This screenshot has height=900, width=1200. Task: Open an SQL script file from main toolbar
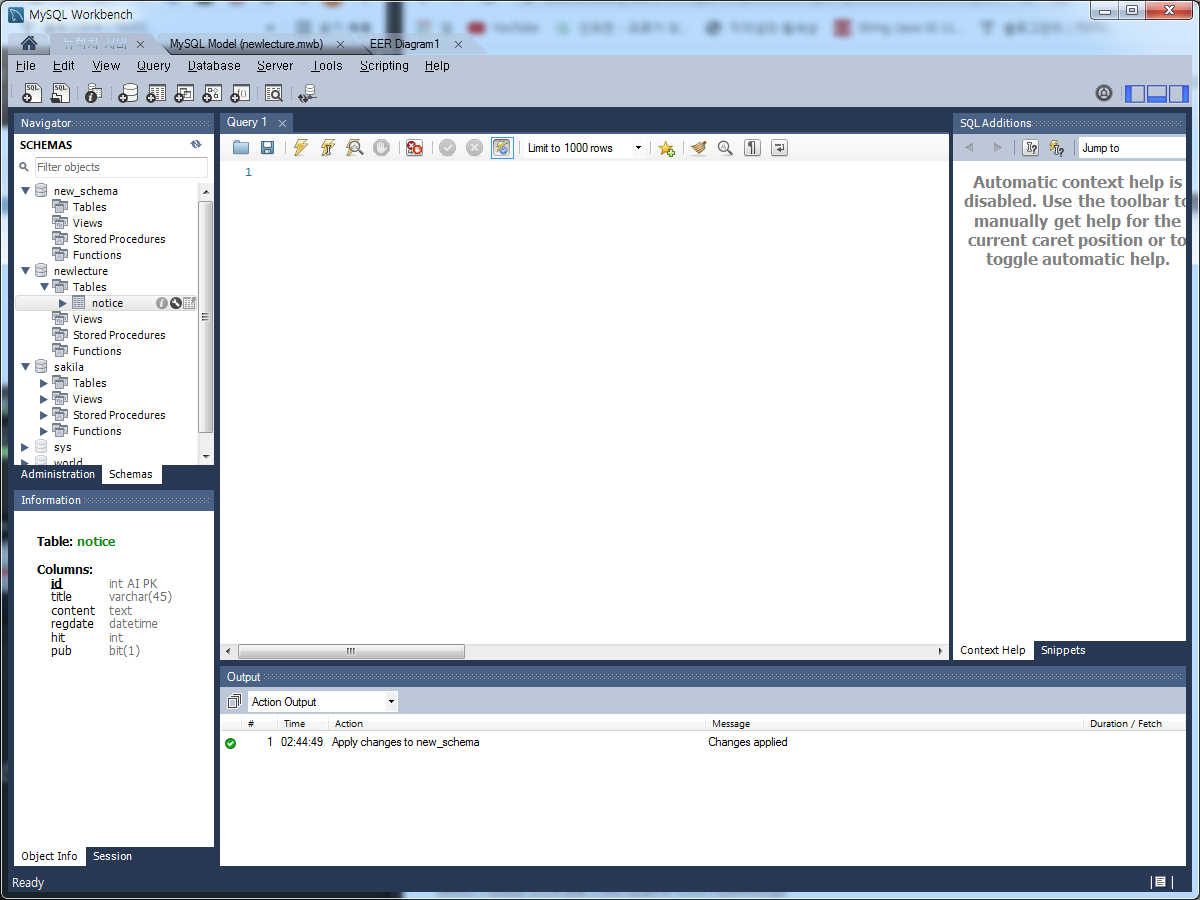point(61,93)
